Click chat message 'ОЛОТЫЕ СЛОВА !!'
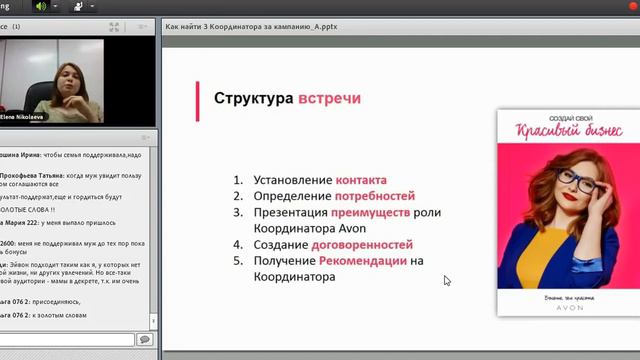This screenshot has width=640, height=360. [x=27, y=210]
